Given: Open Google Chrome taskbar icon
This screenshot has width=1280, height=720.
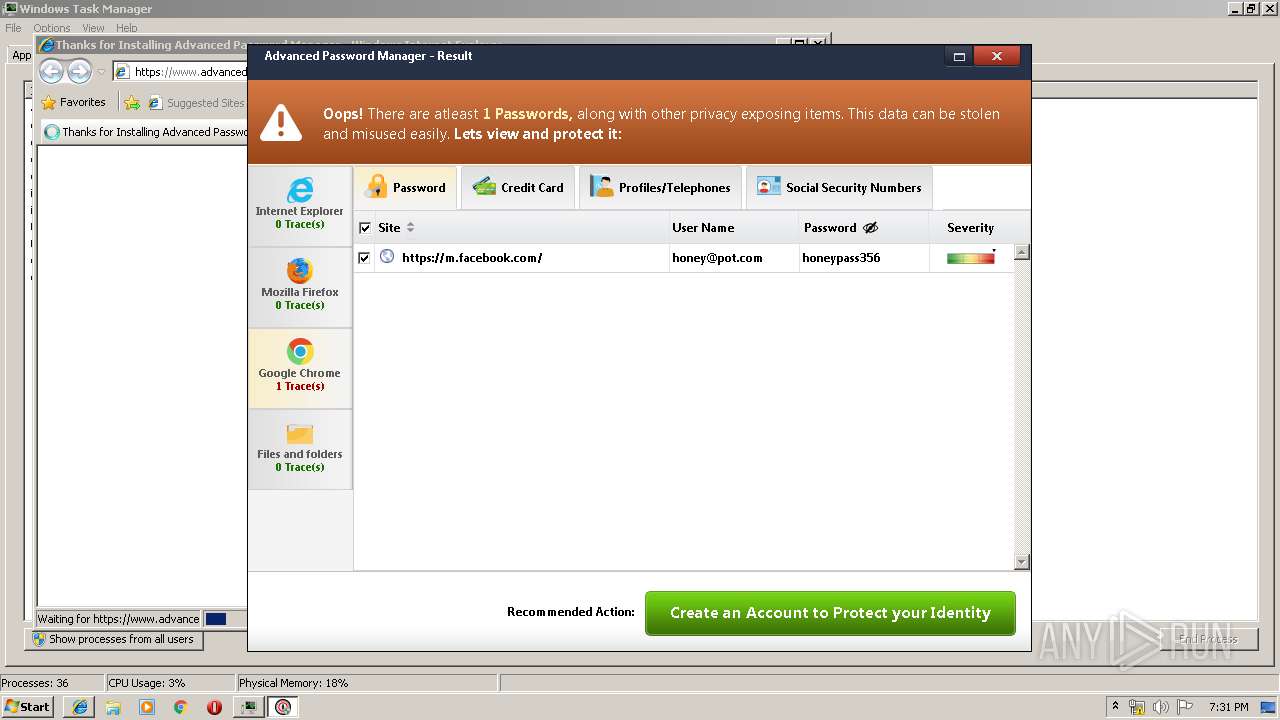Looking at the screenshot, I should tap(181, 707).
